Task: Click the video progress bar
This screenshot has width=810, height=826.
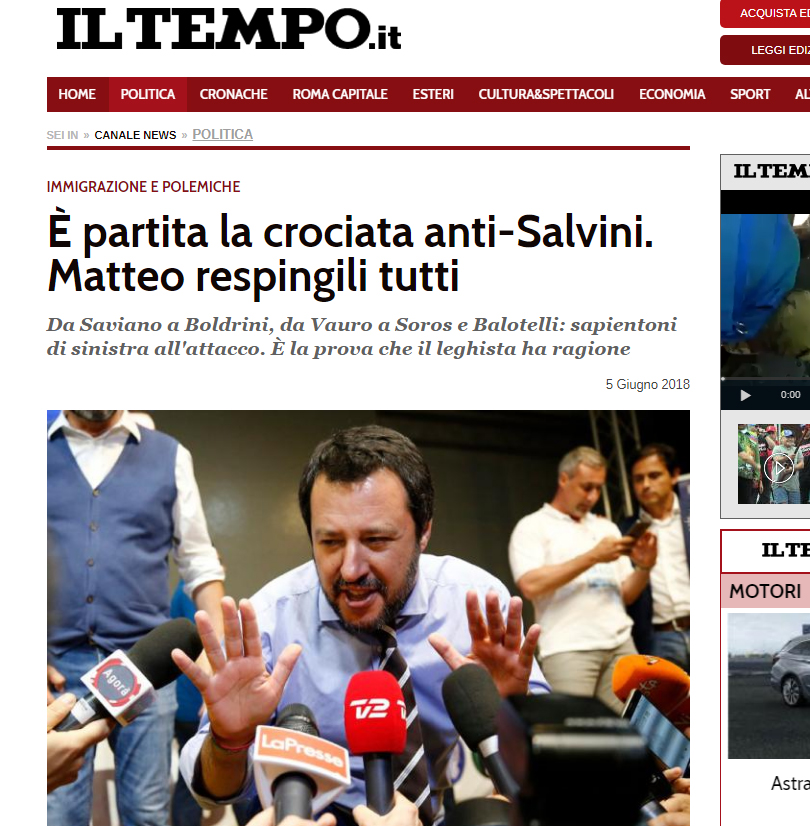Action: (765, 378)
